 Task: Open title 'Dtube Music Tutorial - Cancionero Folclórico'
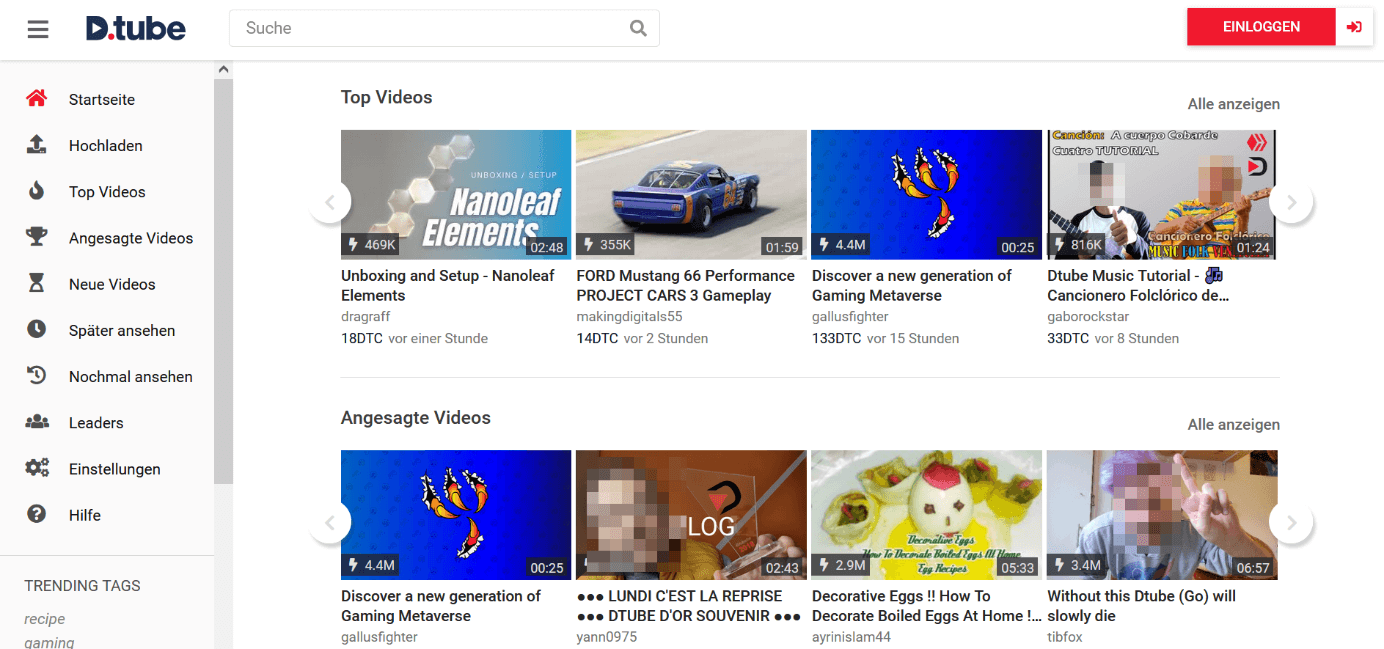point(1138,286)
